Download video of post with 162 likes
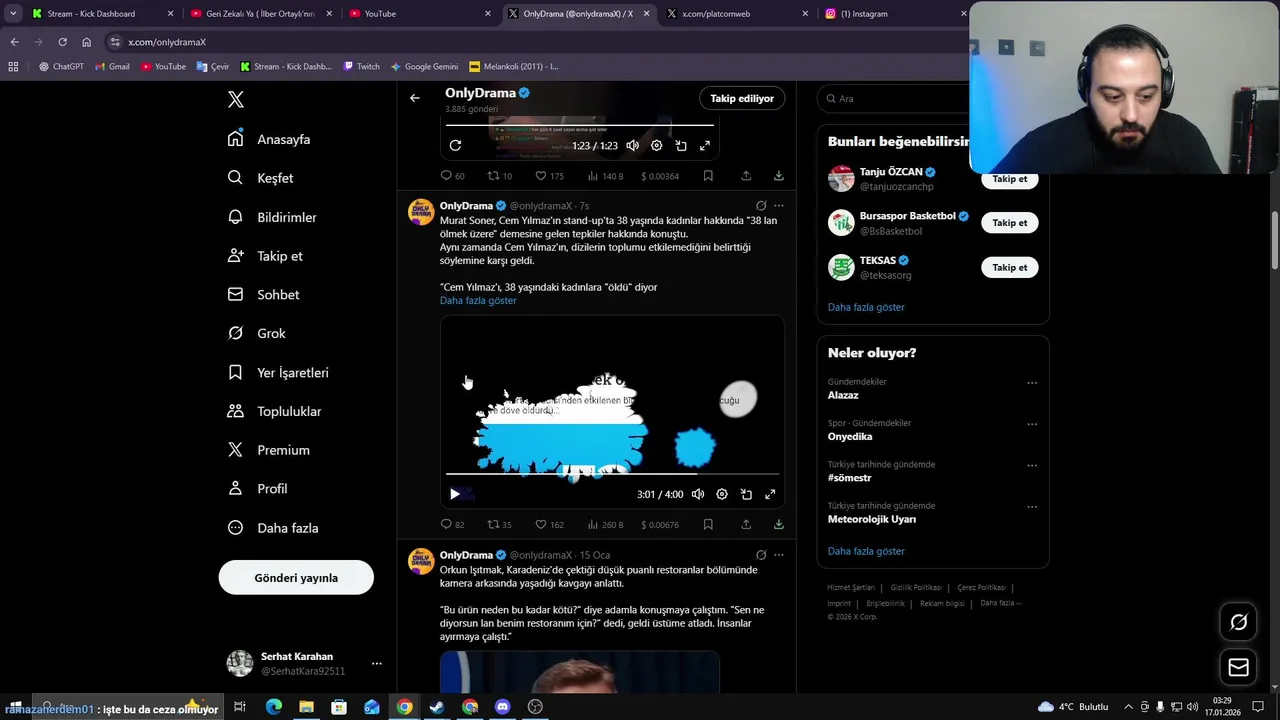 pos(778,525)
